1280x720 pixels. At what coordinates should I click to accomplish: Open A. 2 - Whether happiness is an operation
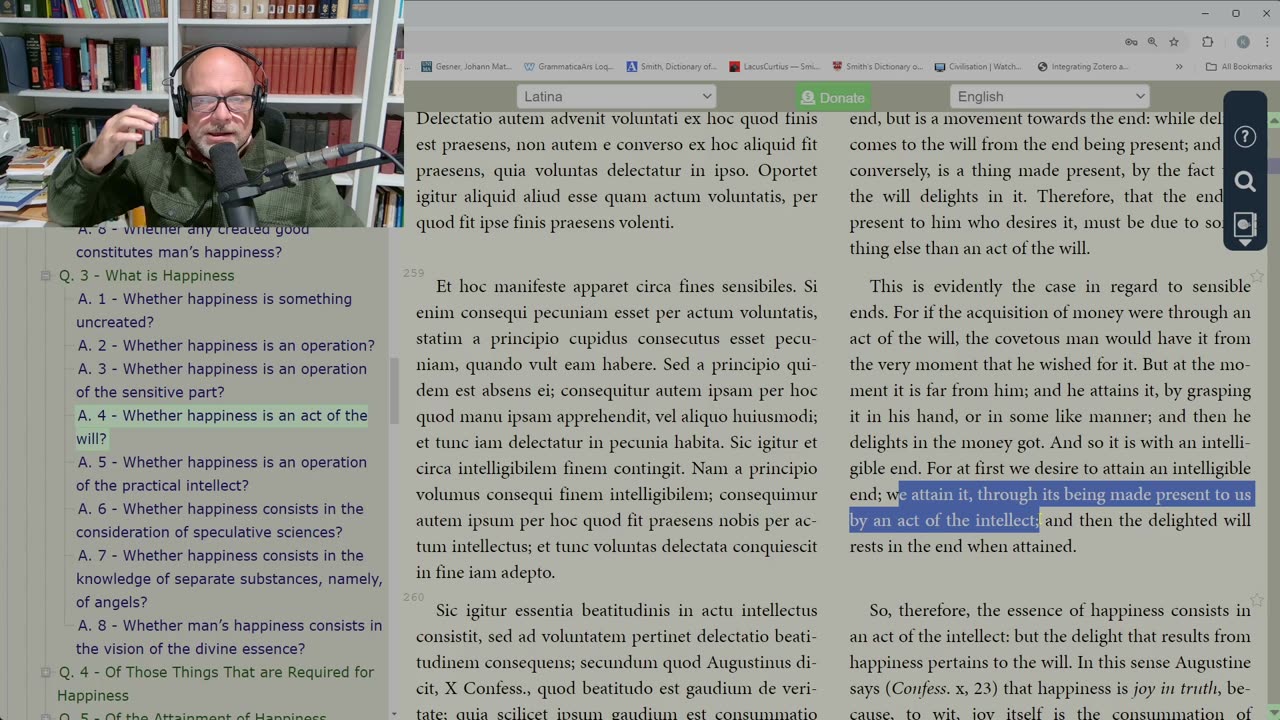(226, 346)
